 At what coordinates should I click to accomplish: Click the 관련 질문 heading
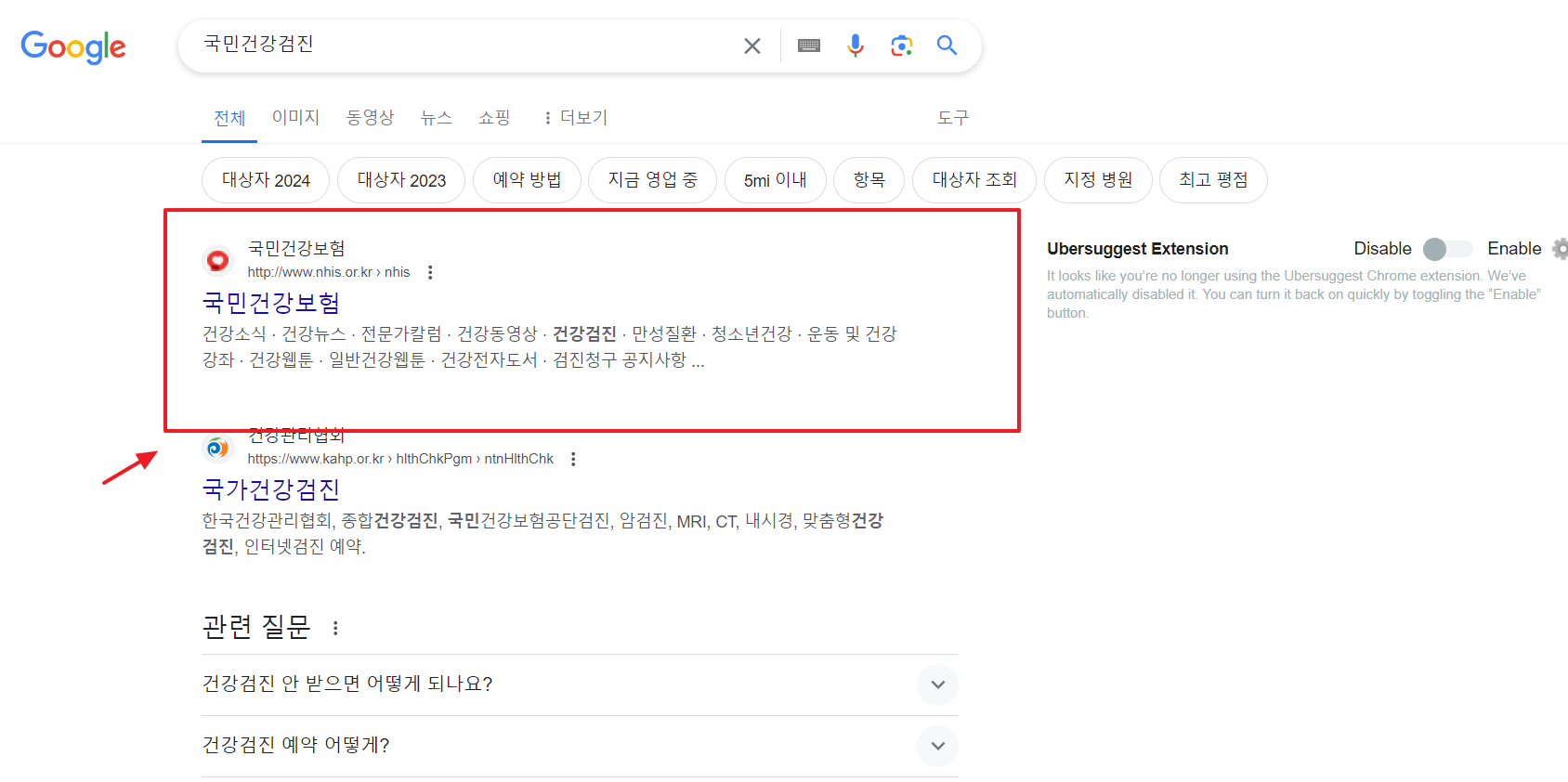[256, 628]
